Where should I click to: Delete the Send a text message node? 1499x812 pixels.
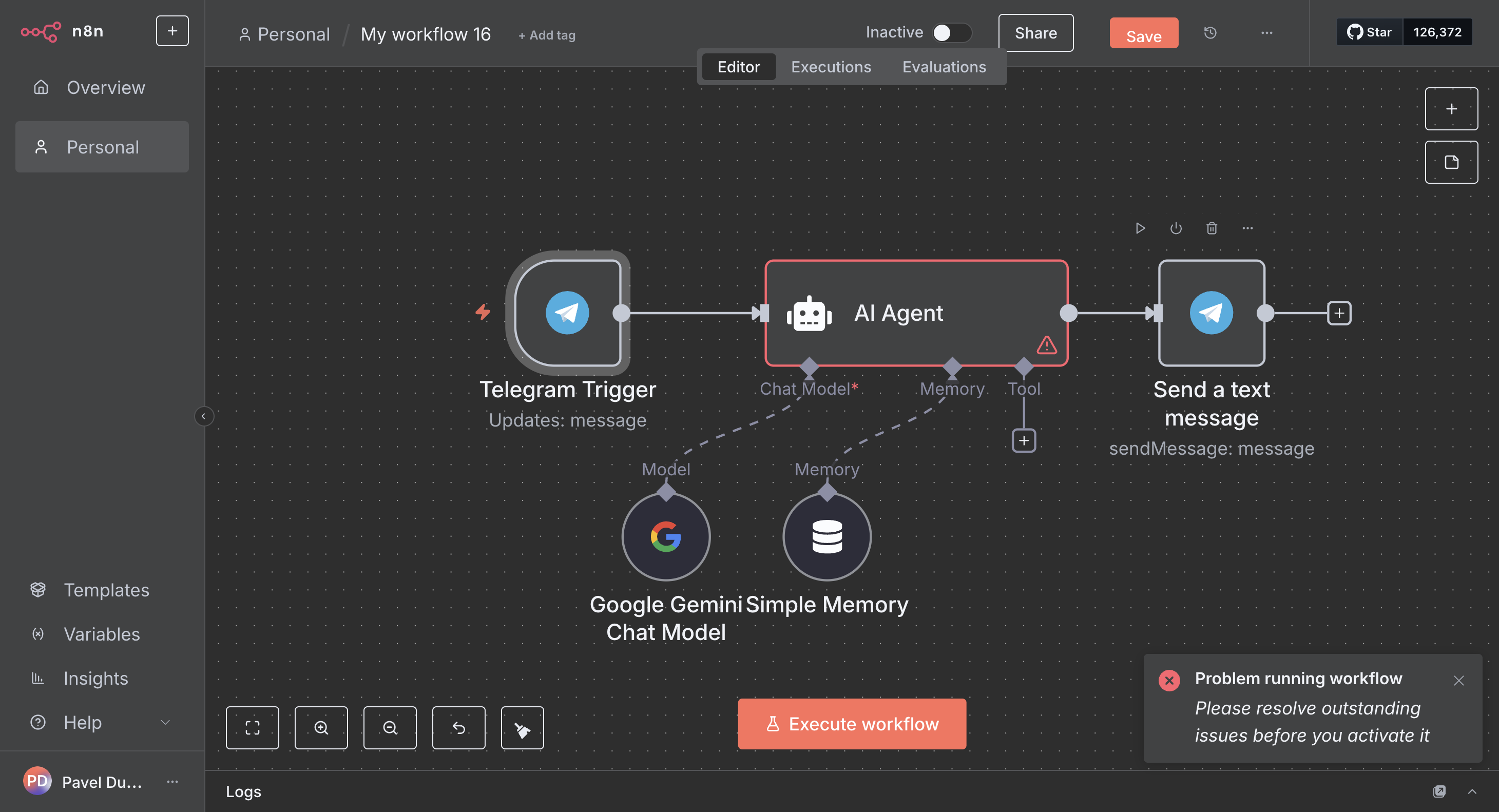point(1212,228)
